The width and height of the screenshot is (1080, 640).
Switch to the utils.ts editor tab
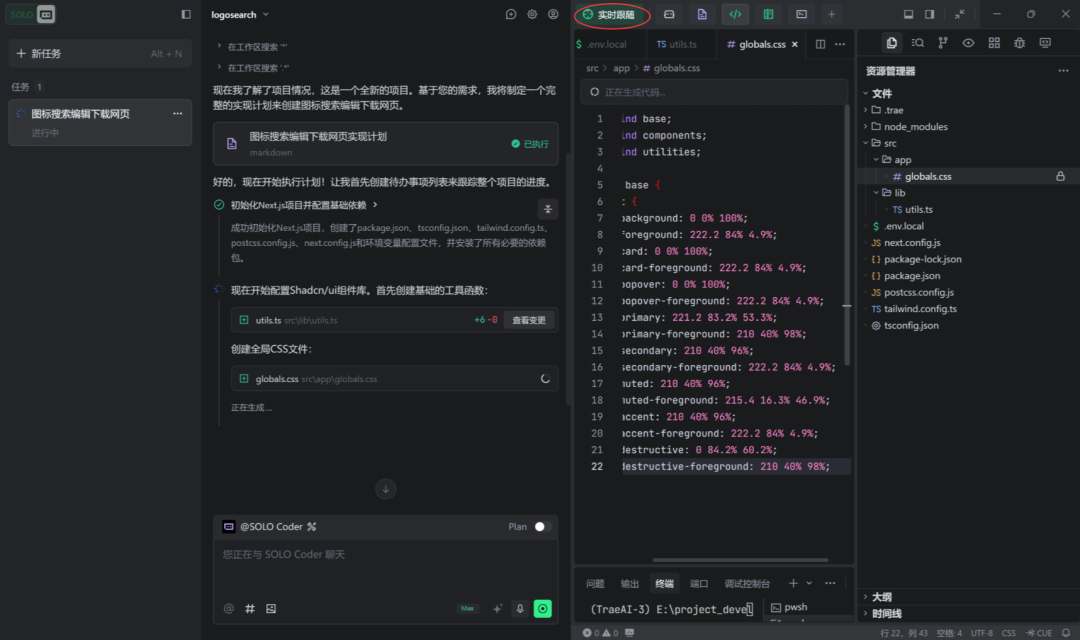[x=677, y=44]
